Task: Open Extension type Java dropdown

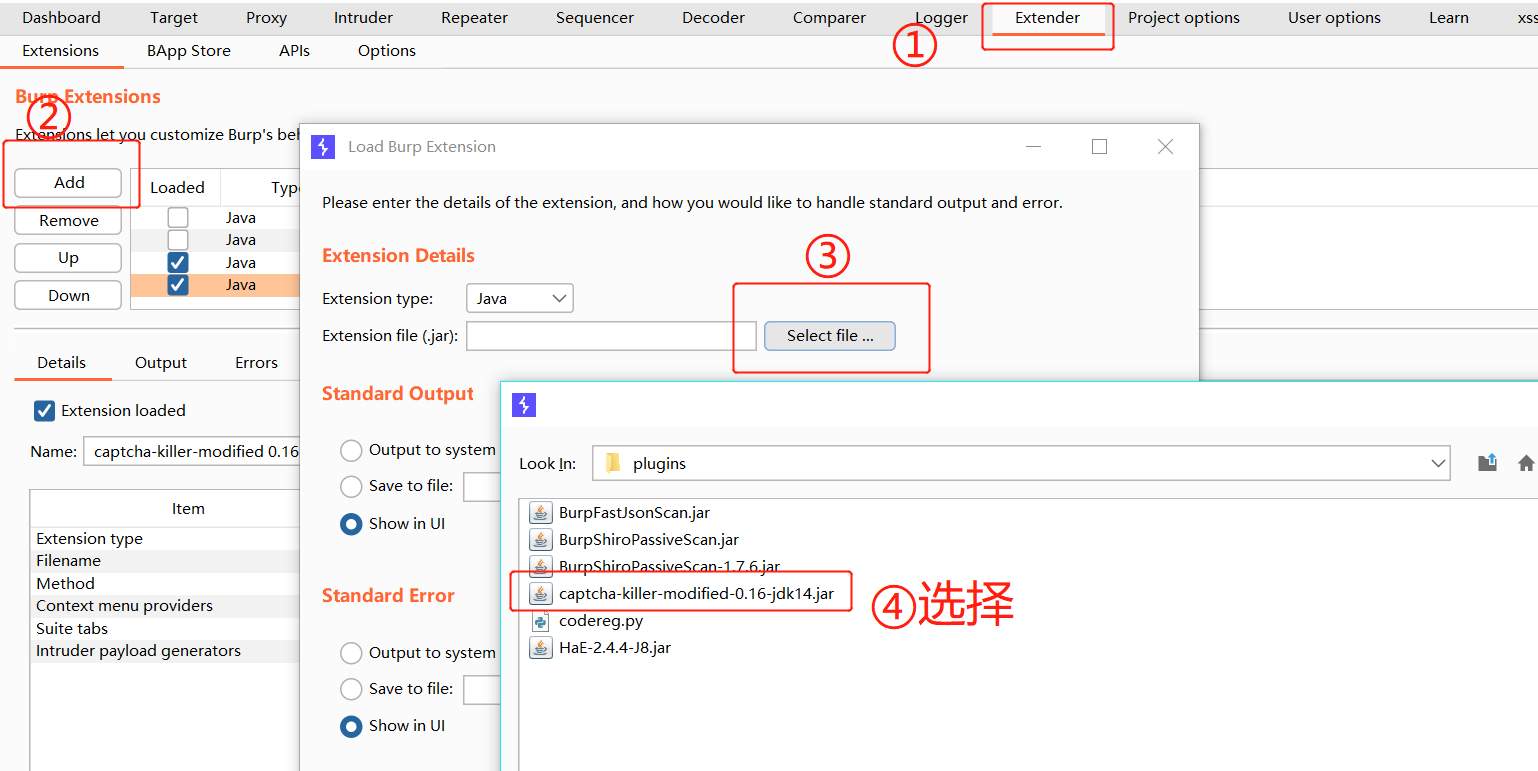Action: click(520, 298)
